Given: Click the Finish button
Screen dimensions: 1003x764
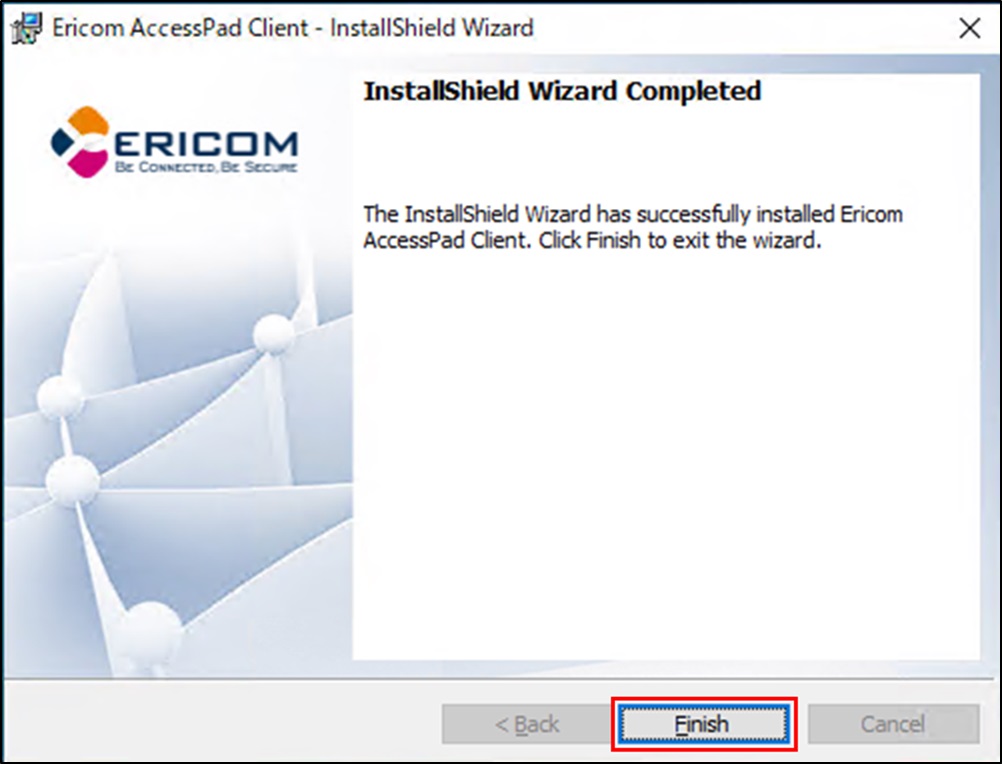Looking at the screenshot, I should pos(703,724).
